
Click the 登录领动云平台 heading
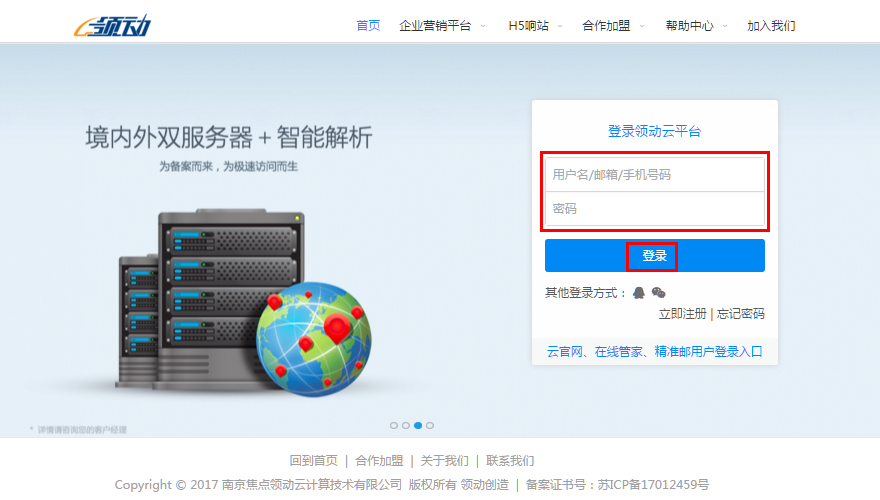654,131
